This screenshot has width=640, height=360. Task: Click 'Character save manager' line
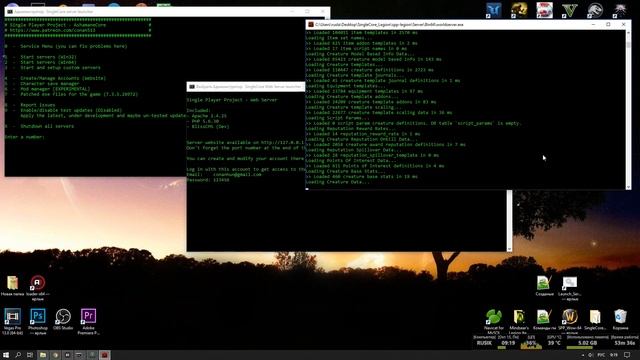click(50, 83)
